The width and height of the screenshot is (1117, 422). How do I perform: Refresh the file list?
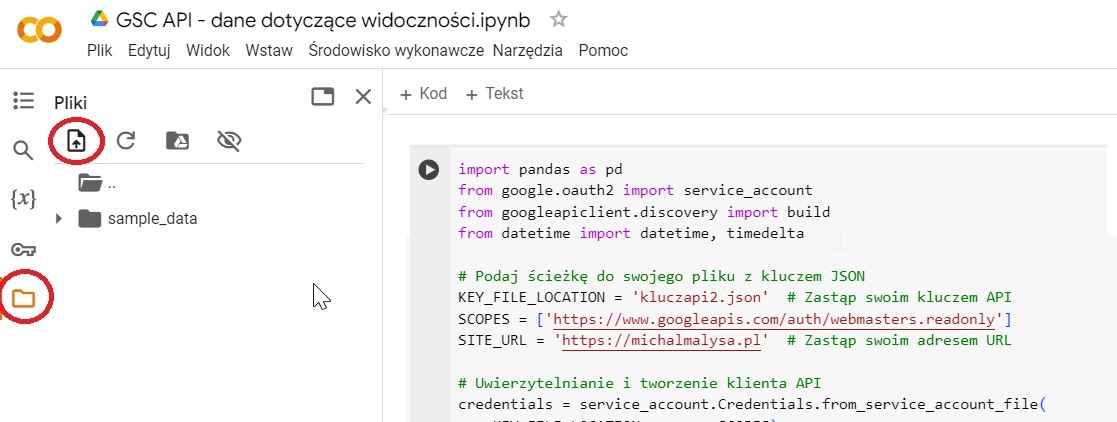point(126,140)
